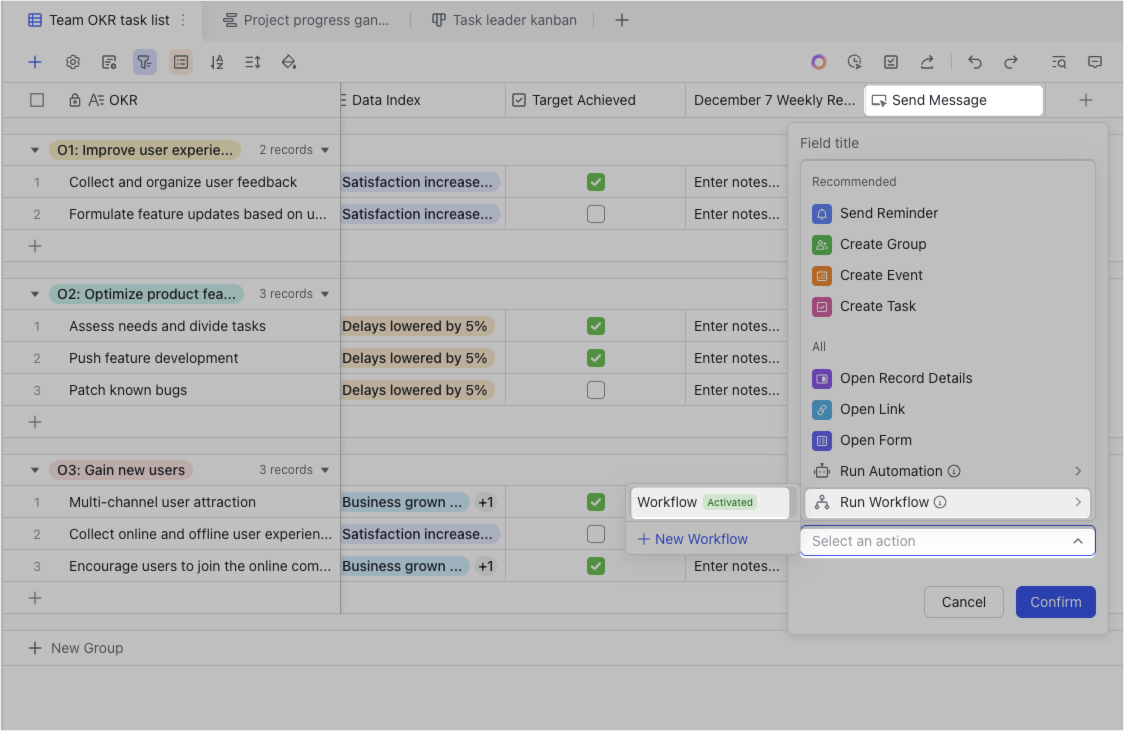Choose Create Event action

(947, 275)
